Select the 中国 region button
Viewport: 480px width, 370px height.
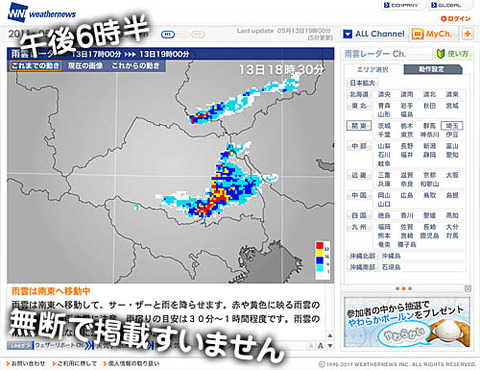pos(359,195)
